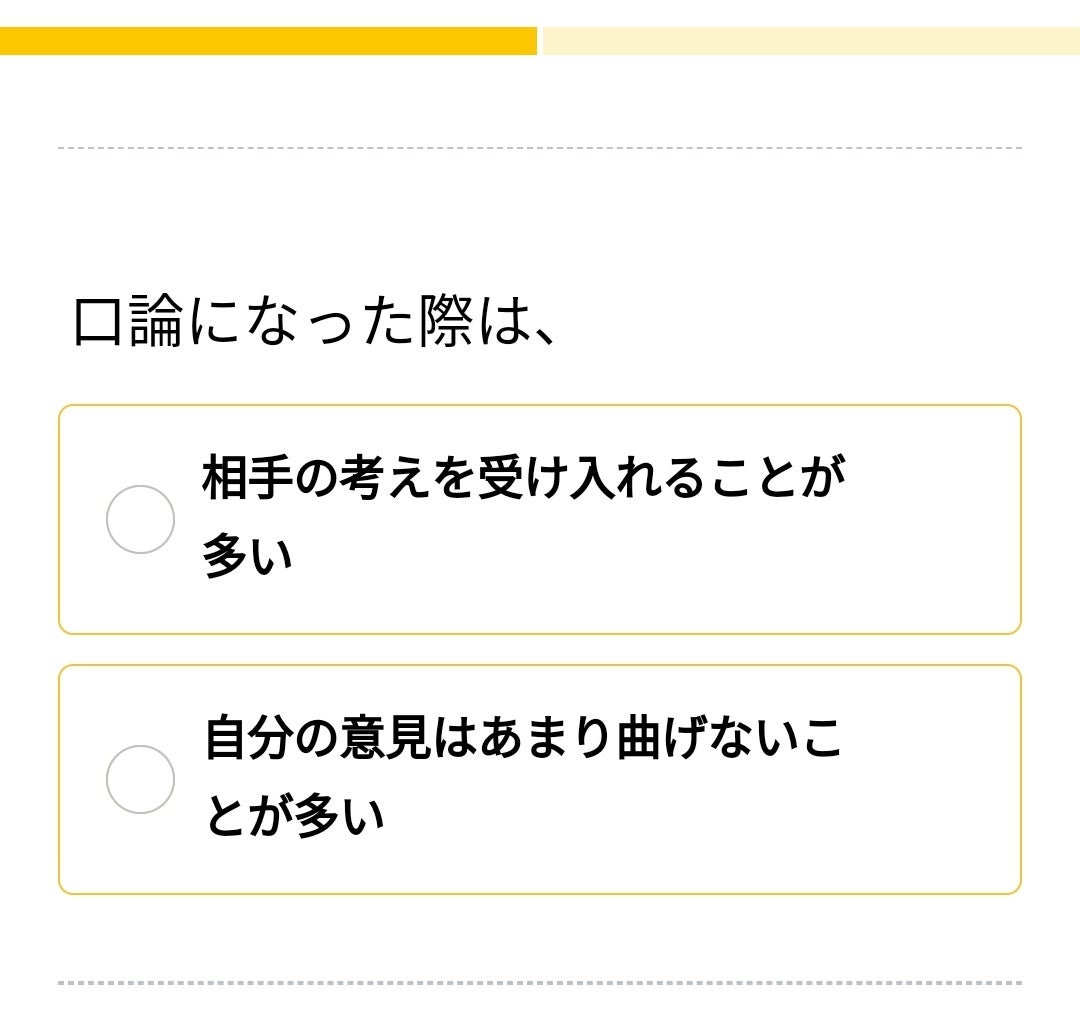Choose the answer text 自分の意見はあまり曲げないこ
Screen dimensions: 1080x1022
[523, 739]
